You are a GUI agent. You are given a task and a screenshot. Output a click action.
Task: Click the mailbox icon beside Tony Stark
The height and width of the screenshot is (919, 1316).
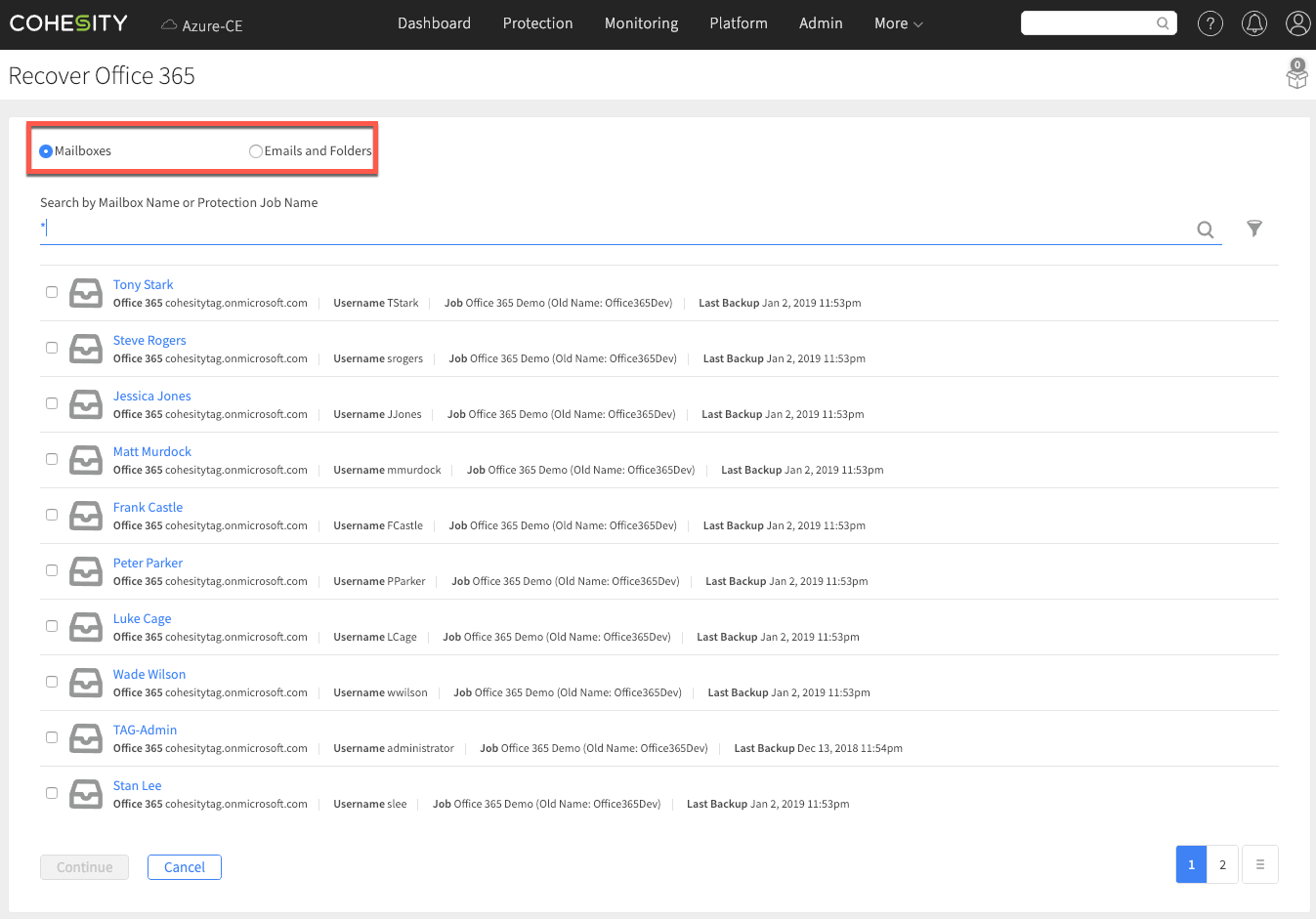coord(86,293)
